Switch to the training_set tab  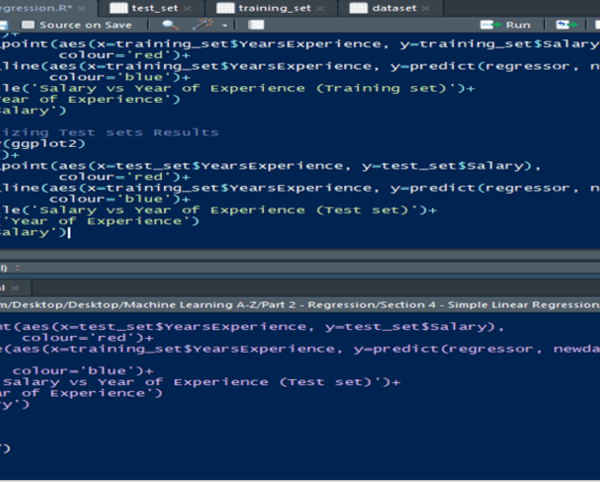pos(268,7)
